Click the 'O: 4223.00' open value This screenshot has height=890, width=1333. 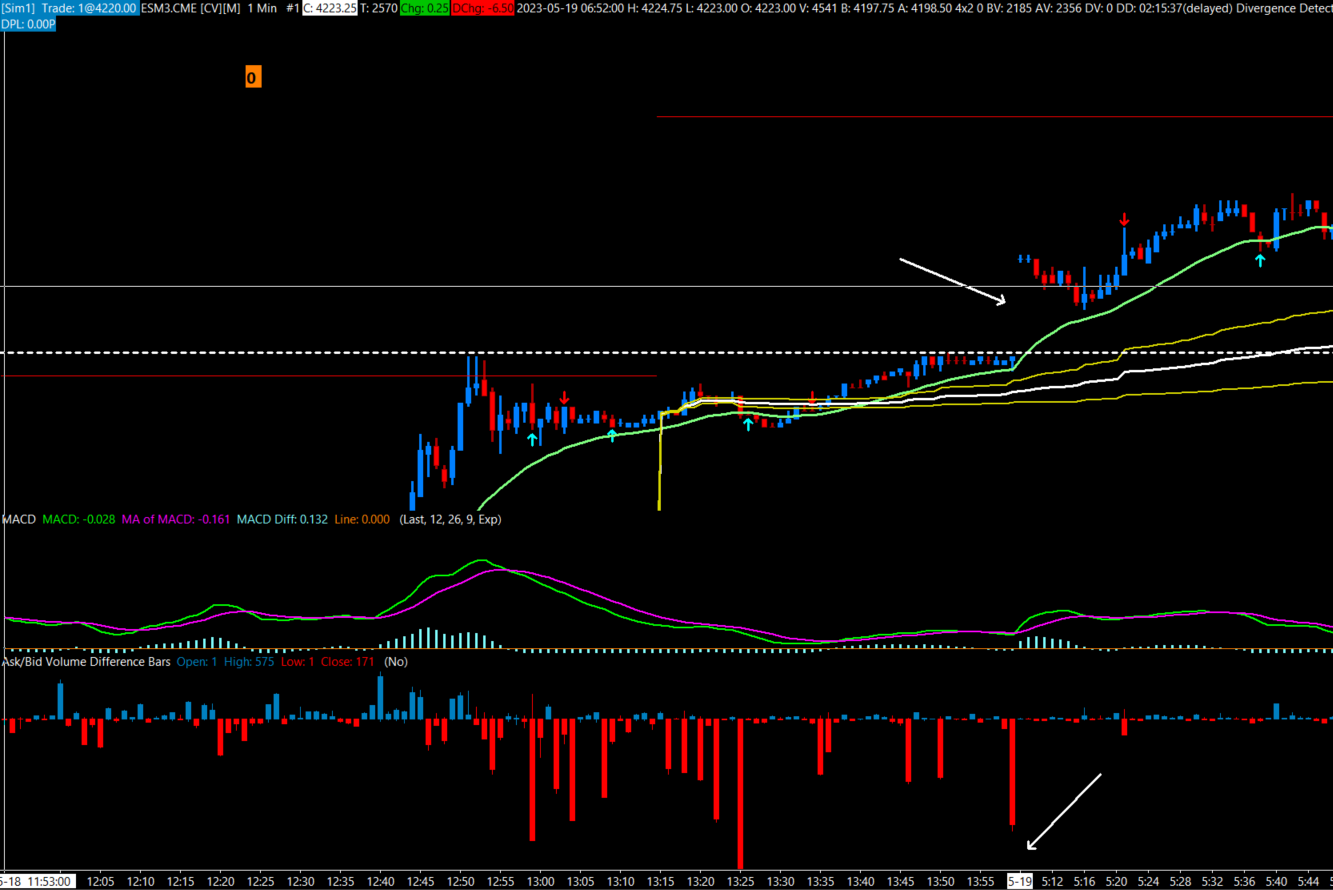click(x=769, y=8)
